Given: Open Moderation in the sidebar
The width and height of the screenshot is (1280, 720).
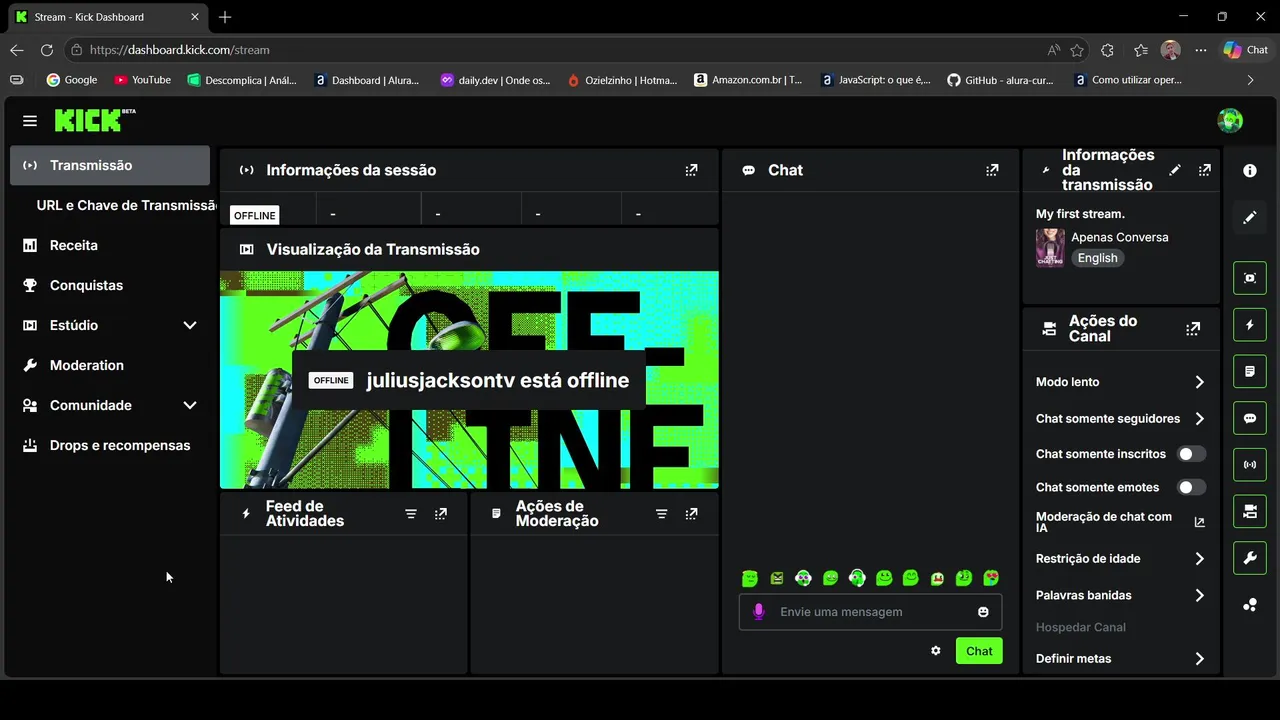Looking at the screenshot, I should (110, 365).
